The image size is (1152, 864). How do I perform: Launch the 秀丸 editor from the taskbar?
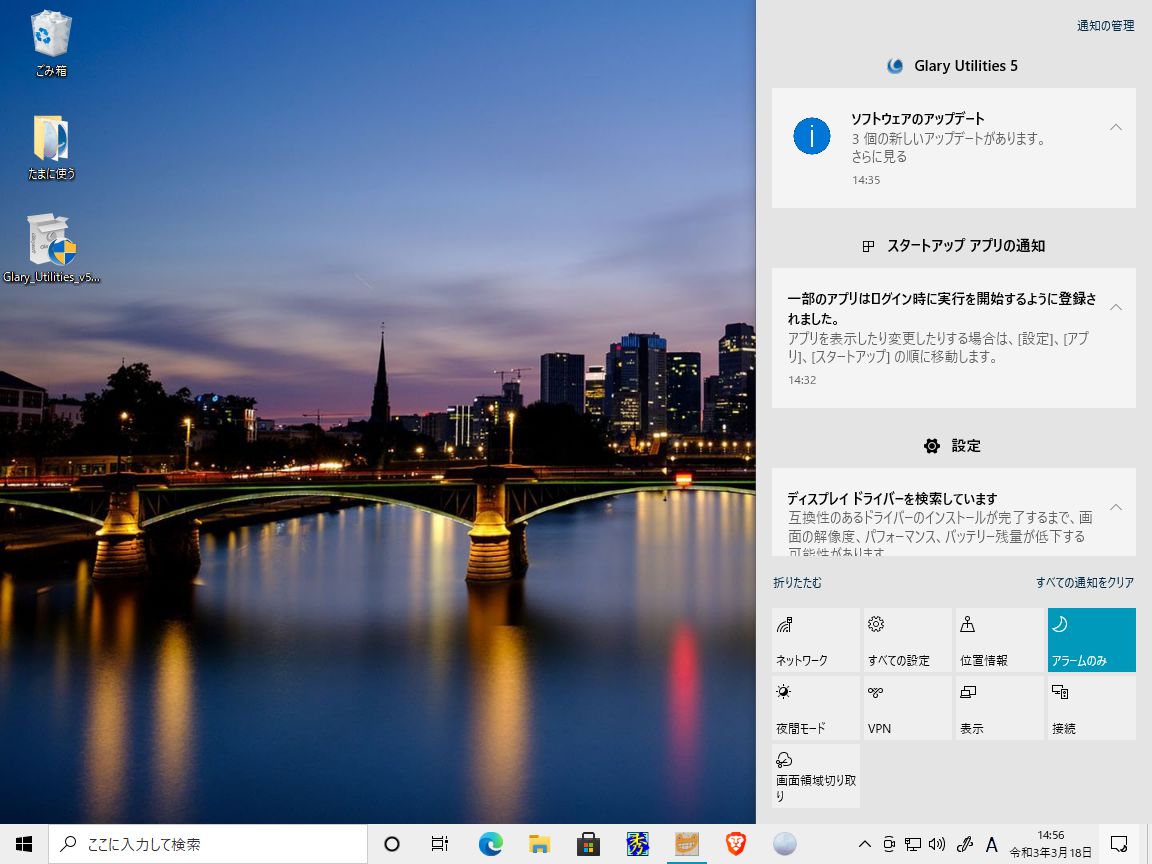tap(636, 844)
